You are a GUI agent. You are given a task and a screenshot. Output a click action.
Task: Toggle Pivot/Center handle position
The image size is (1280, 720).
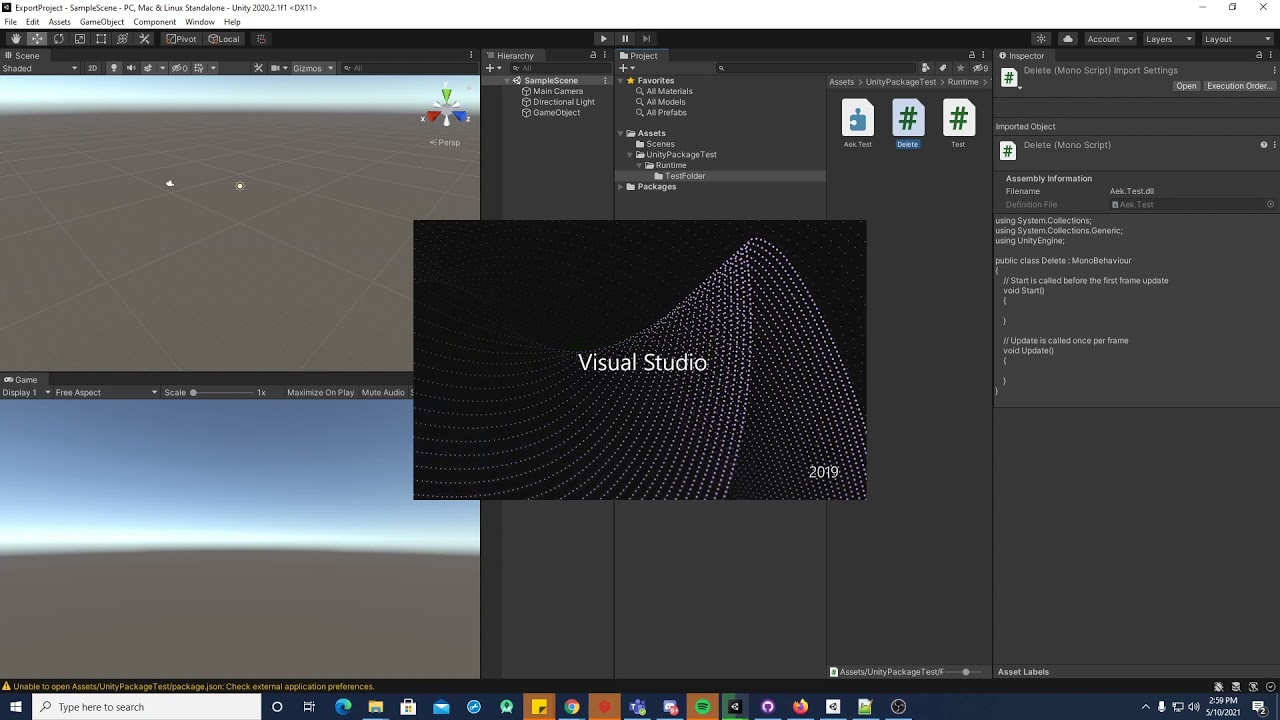182,39
